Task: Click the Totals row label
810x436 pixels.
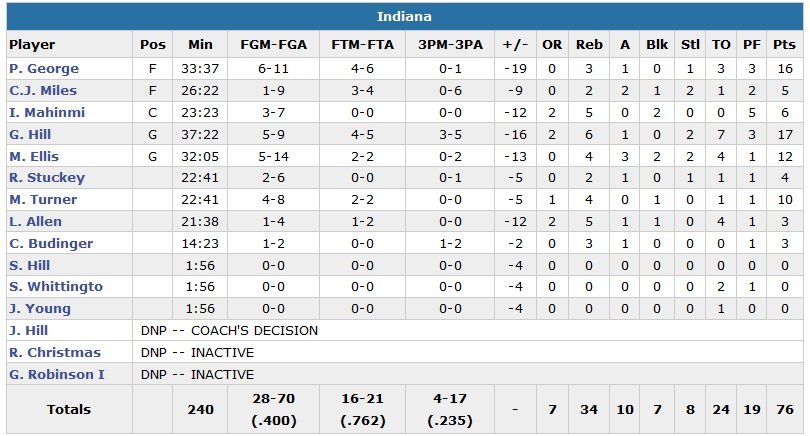Action: 68,409
